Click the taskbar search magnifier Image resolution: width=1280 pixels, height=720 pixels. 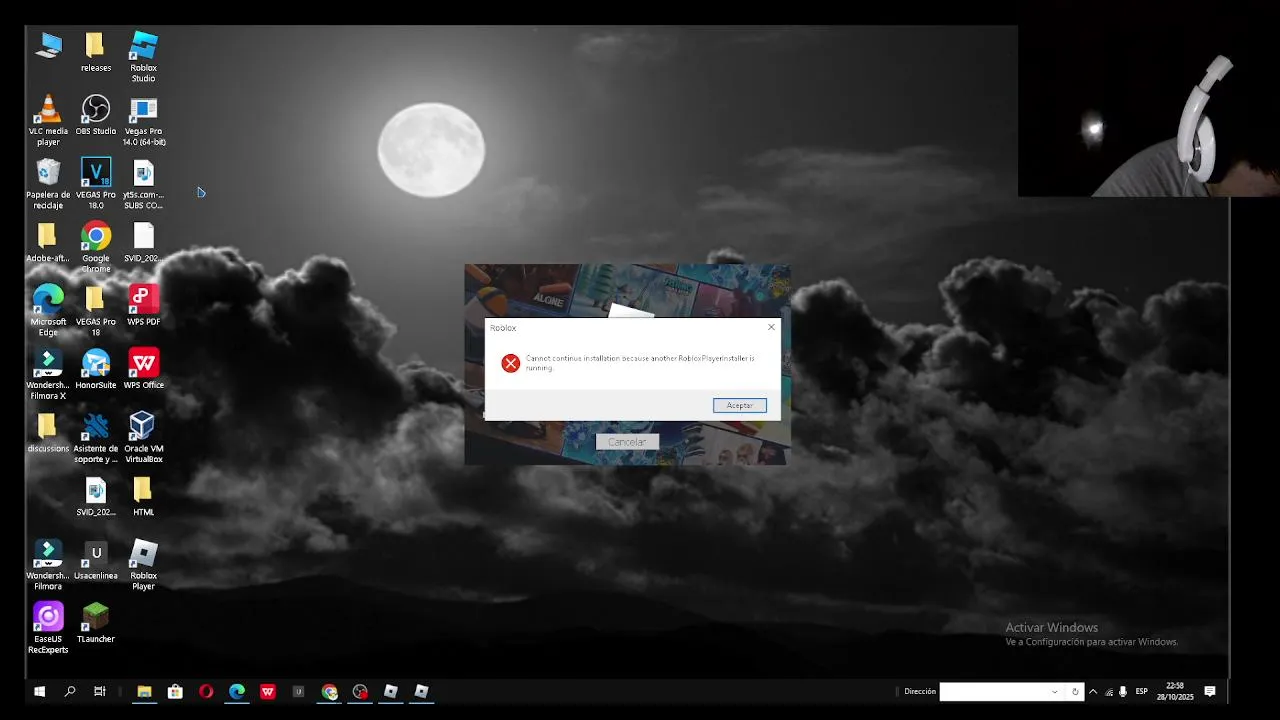point(70,691)
